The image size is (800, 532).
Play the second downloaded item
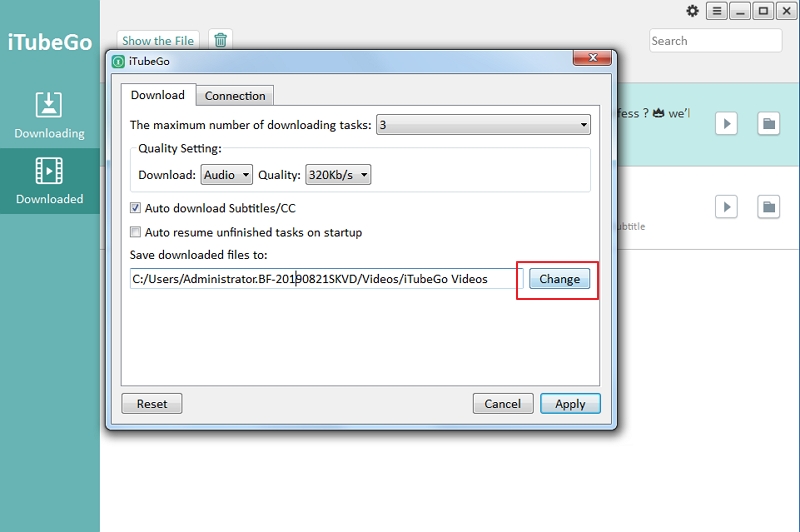tap(726, 207)
